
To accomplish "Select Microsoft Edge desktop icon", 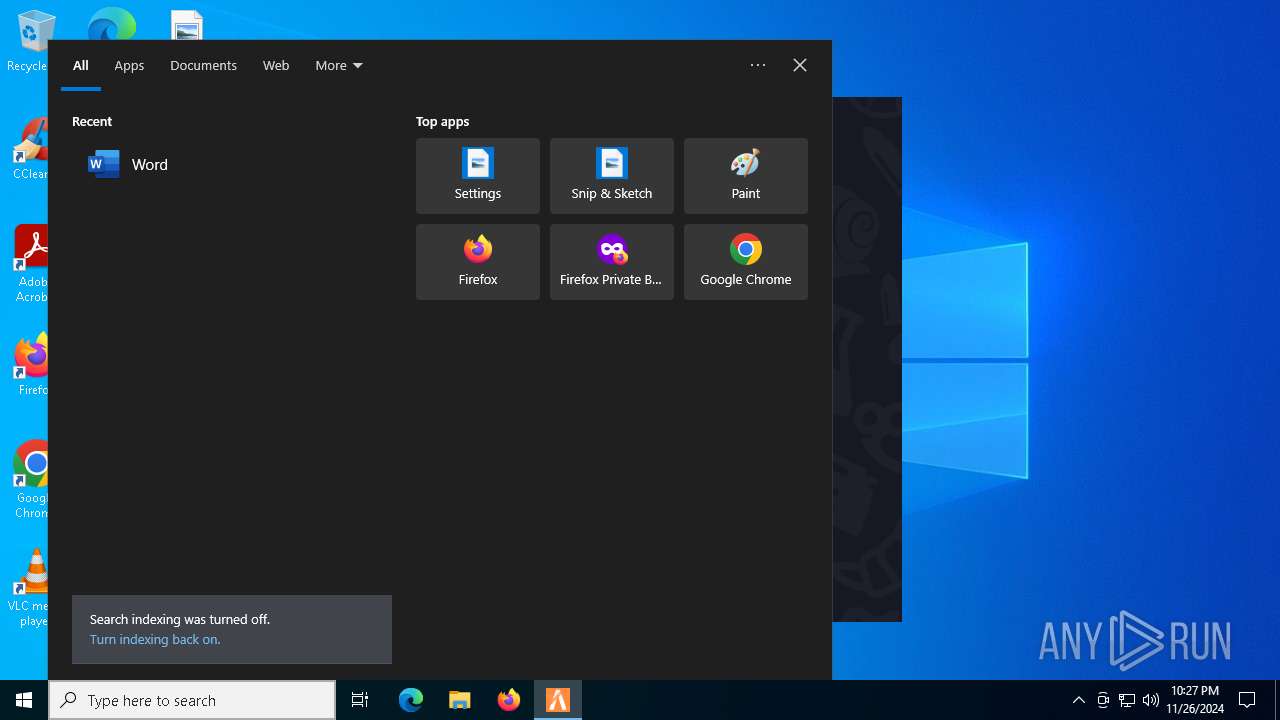I will 112,24.
